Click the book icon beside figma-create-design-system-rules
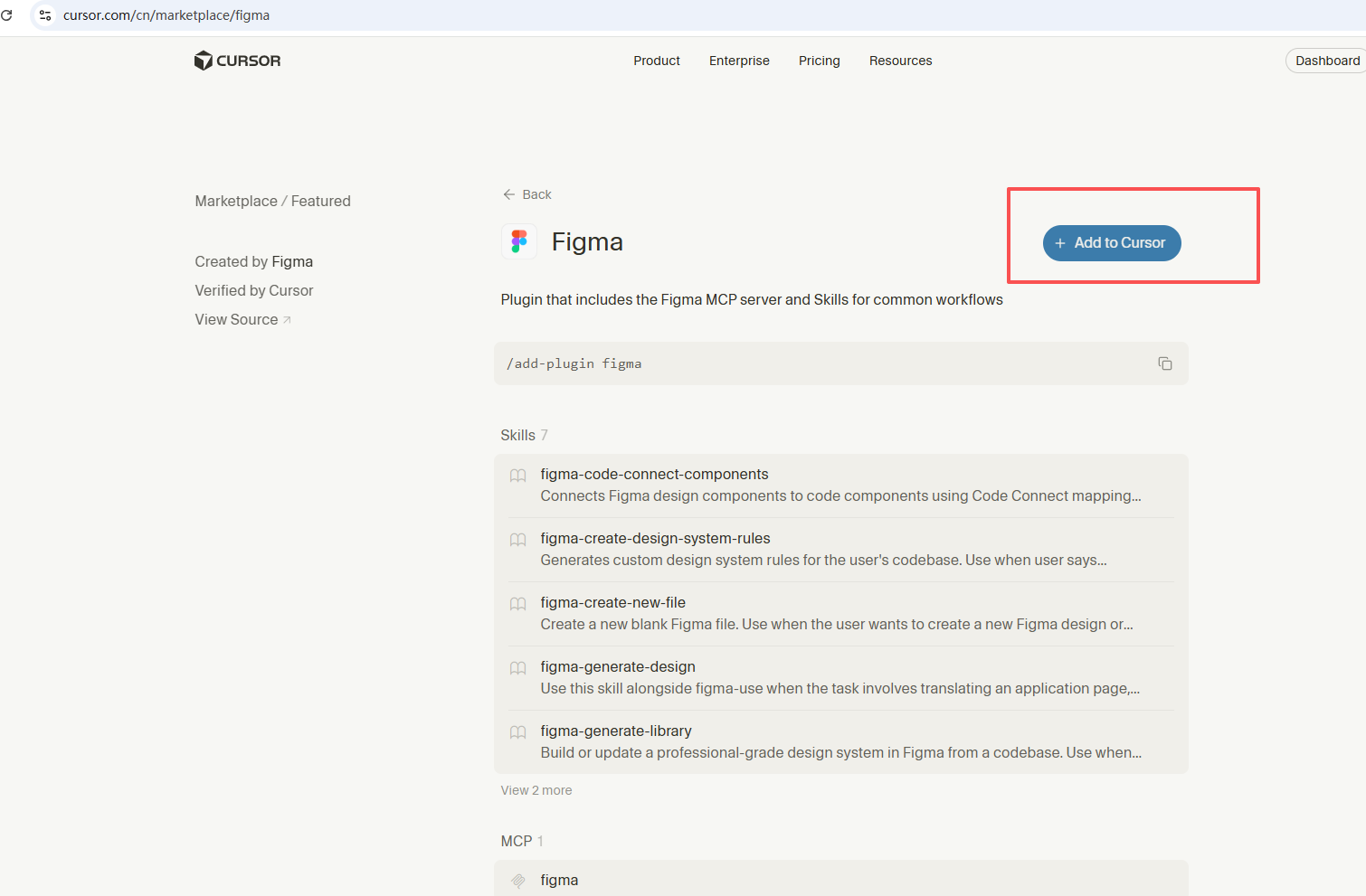The width and height of the screenshot is (1366, 896). click(x=517, y=540)
